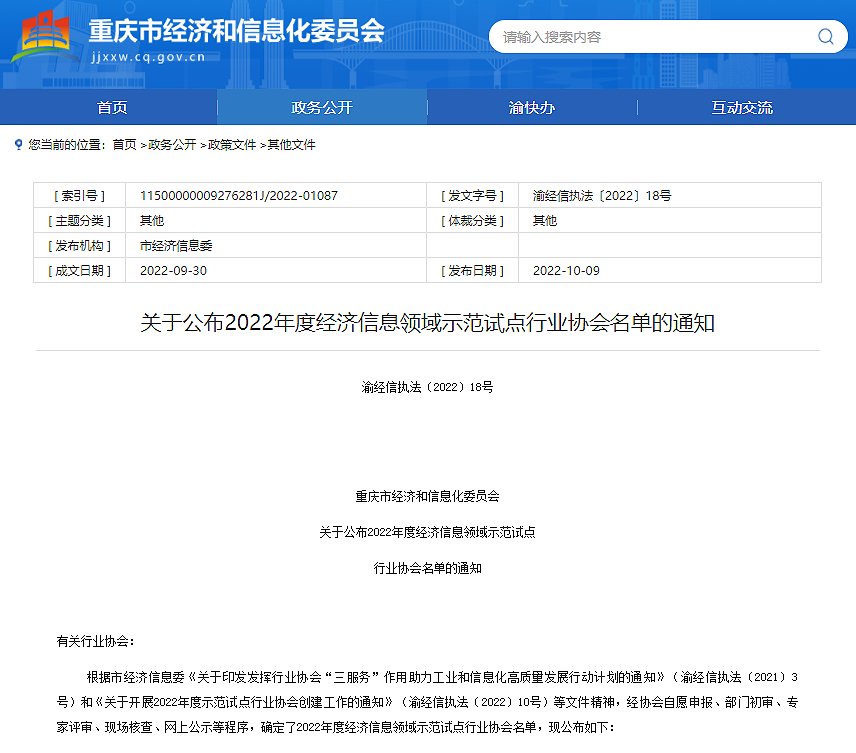Click the 首页 breadcrumb link
Image resolution: width=856 pixels, height=753 pixels.
(124, 145)
